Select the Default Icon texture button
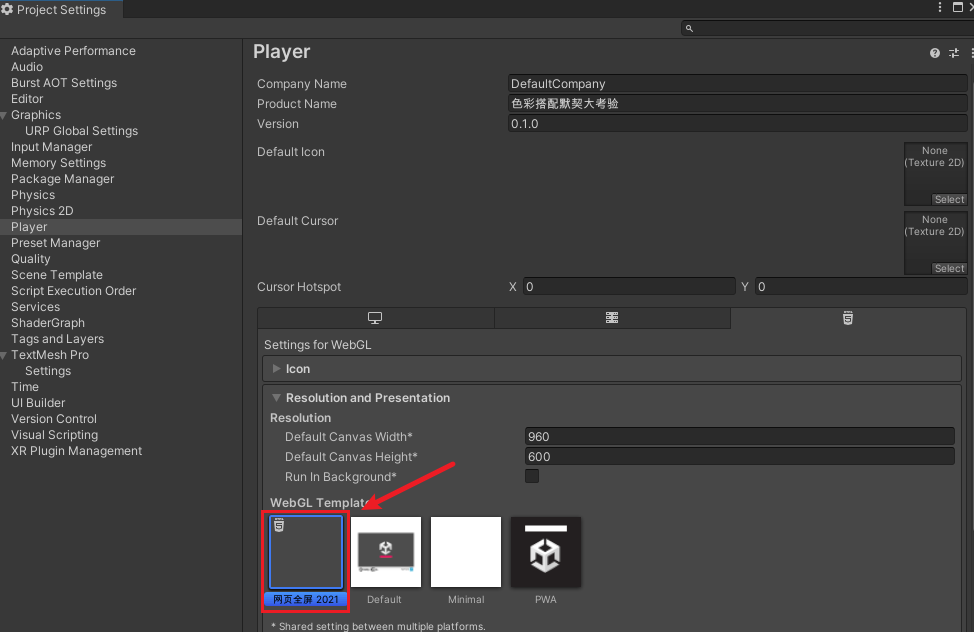974x632 pixels. pos(949,199)
